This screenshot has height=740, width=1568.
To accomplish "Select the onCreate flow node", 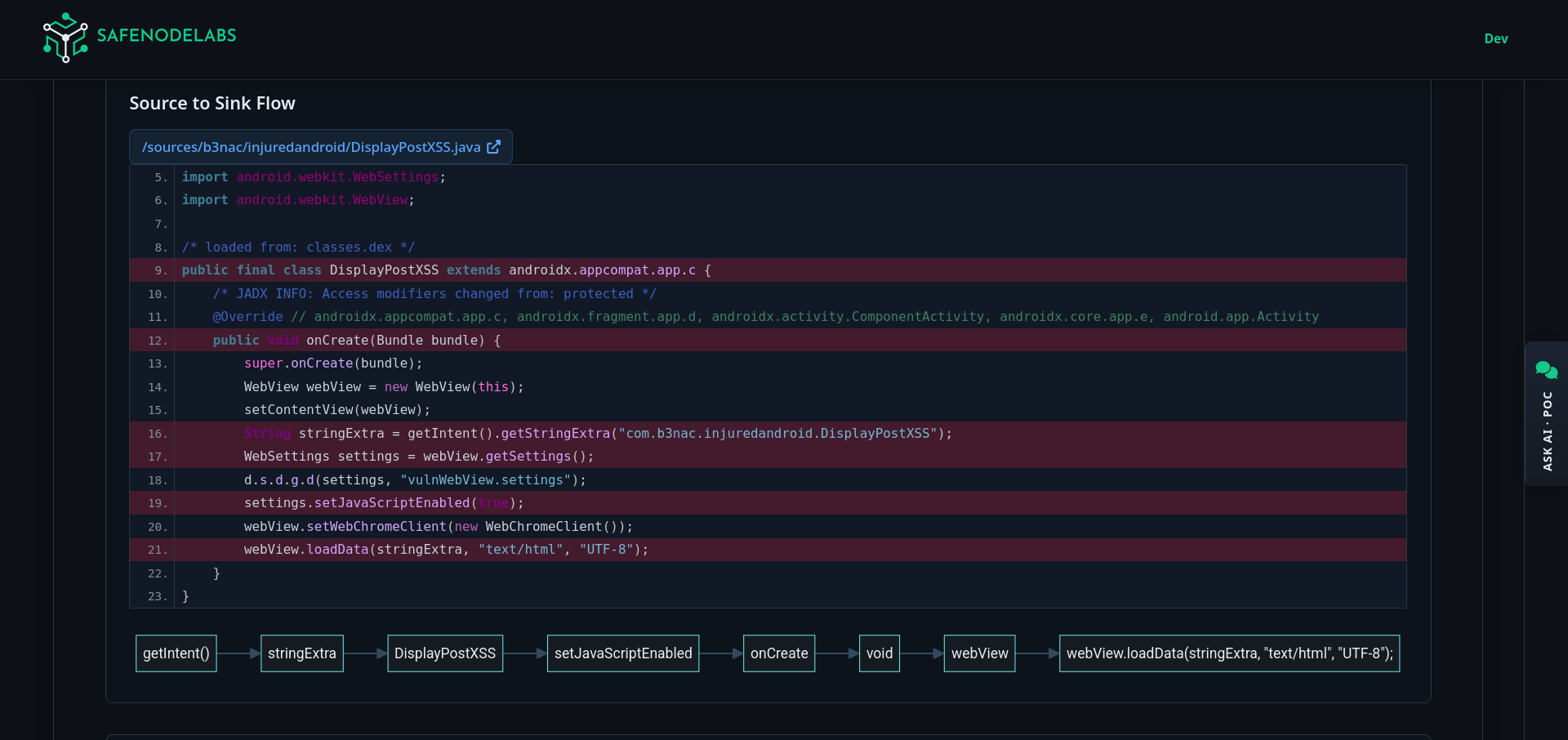I will [779, 653].
